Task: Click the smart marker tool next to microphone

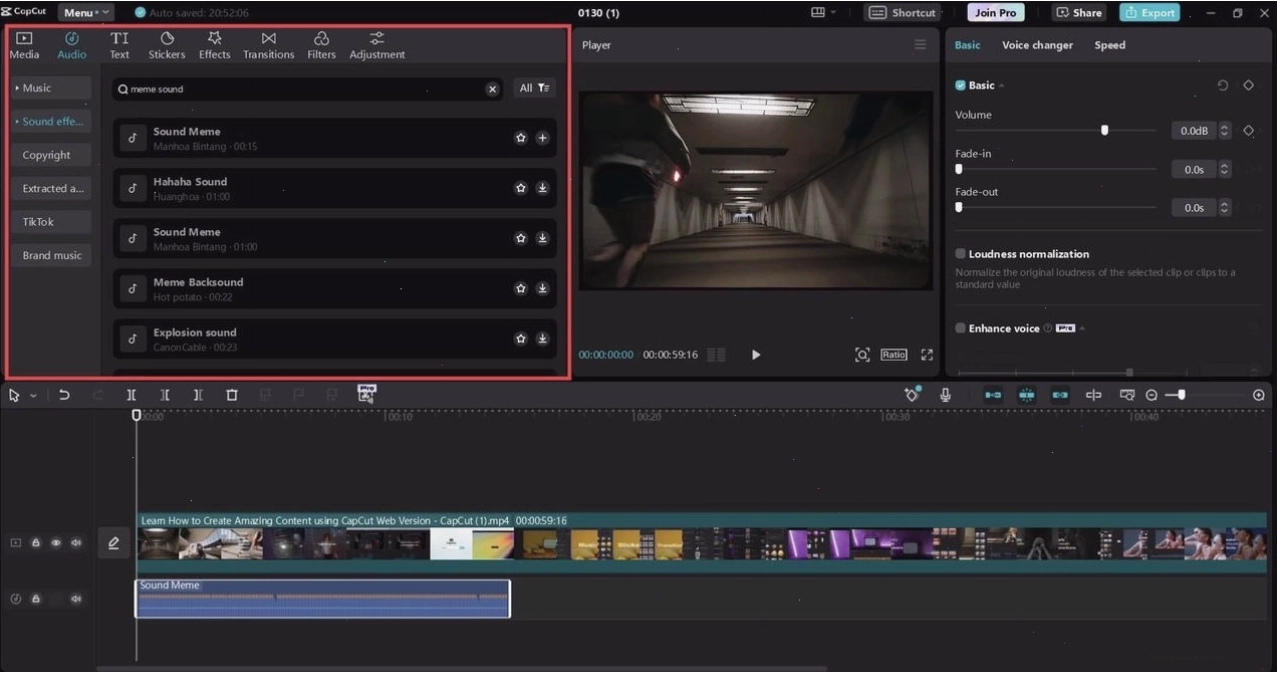Action: pos(912,394)
